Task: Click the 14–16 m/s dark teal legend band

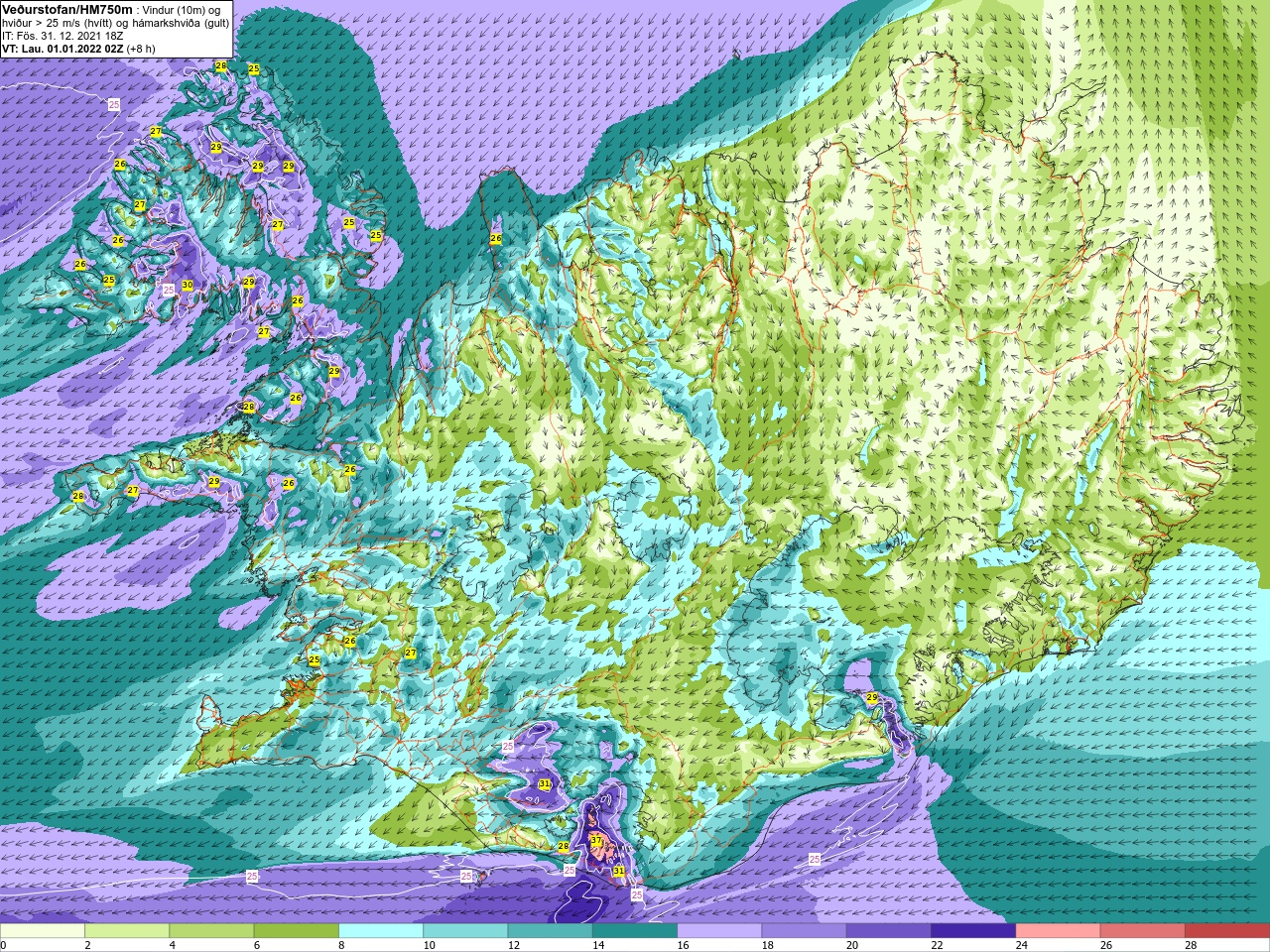Action: point(635,931)
